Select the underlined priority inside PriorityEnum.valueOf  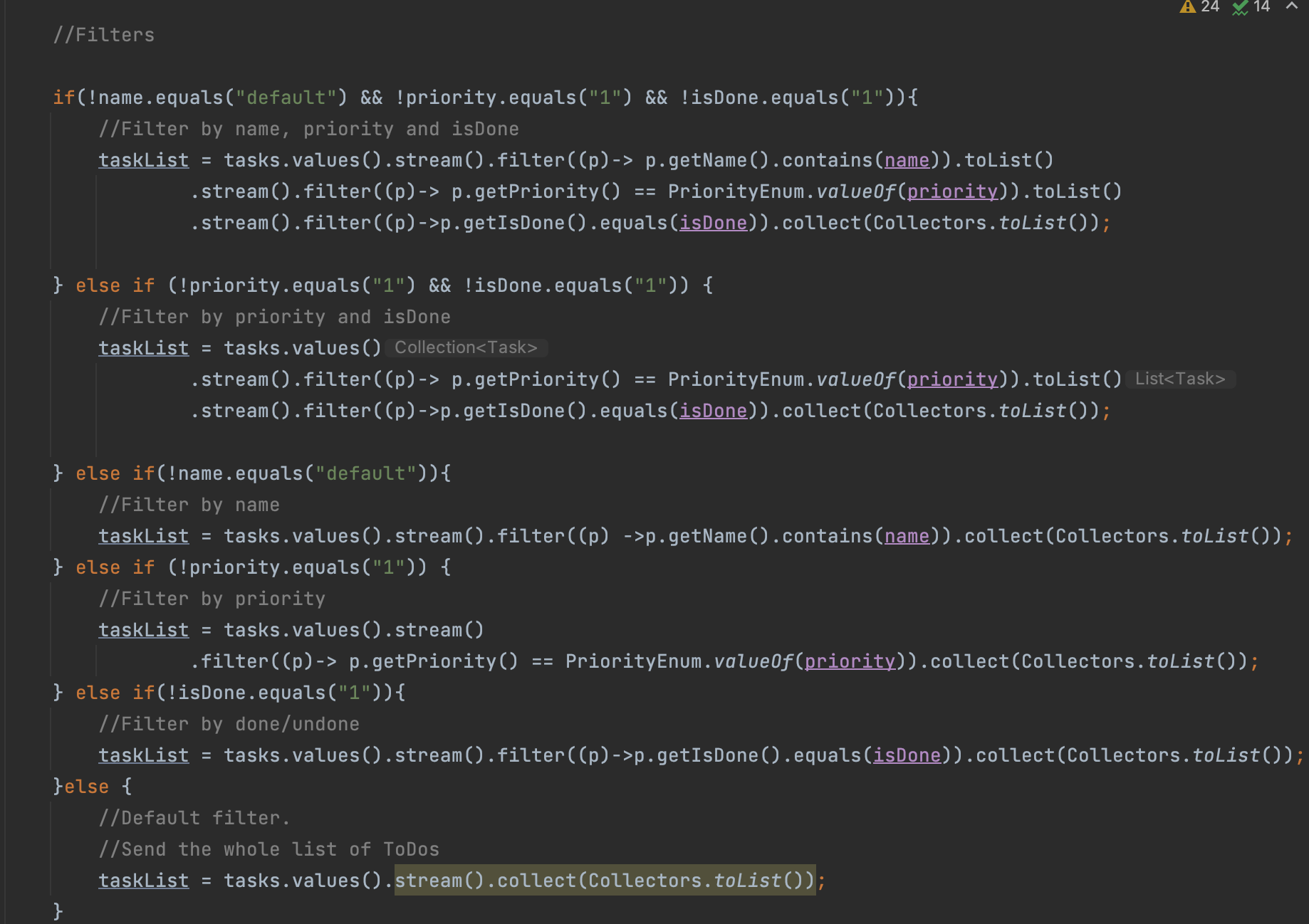click(952, 191)
